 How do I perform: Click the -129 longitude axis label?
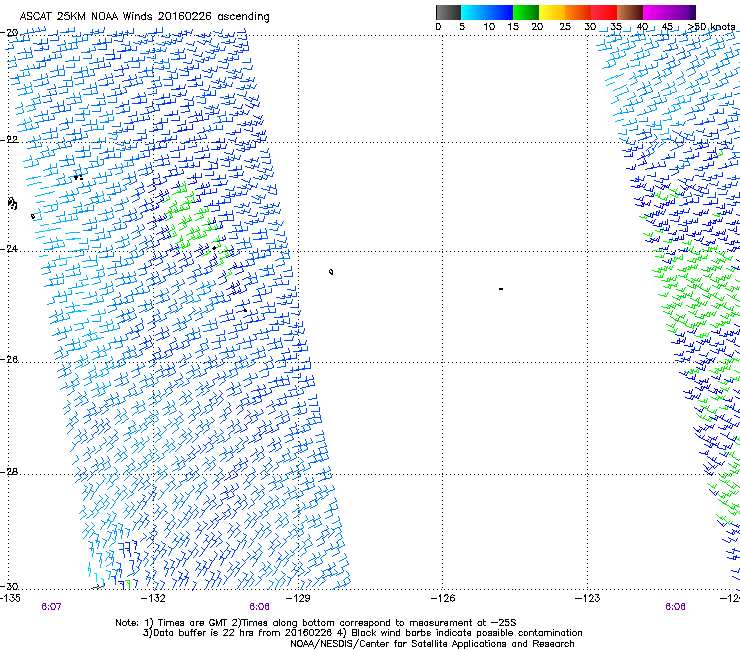298,598
